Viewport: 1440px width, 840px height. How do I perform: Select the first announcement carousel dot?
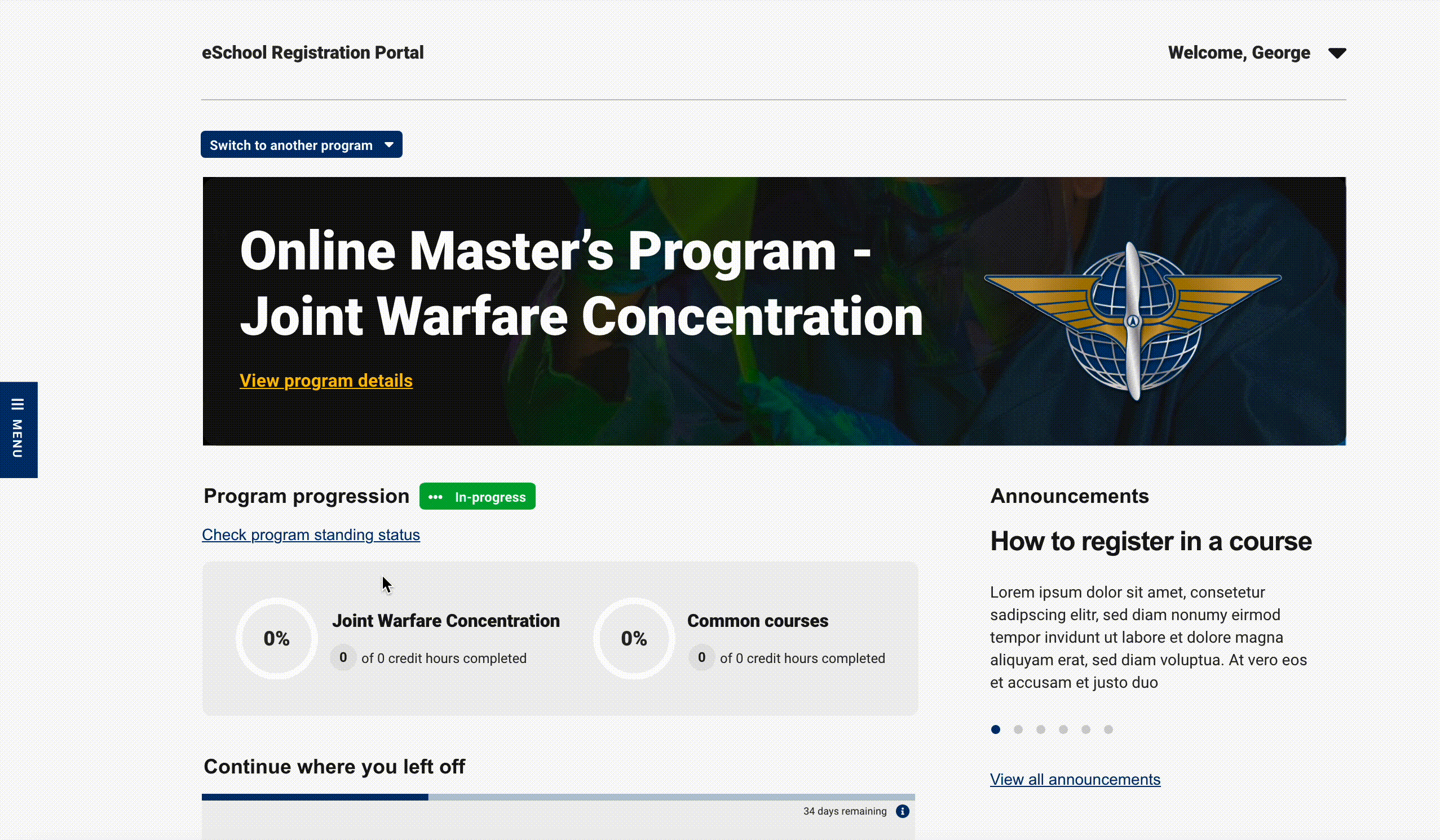[x=996, y=729]
